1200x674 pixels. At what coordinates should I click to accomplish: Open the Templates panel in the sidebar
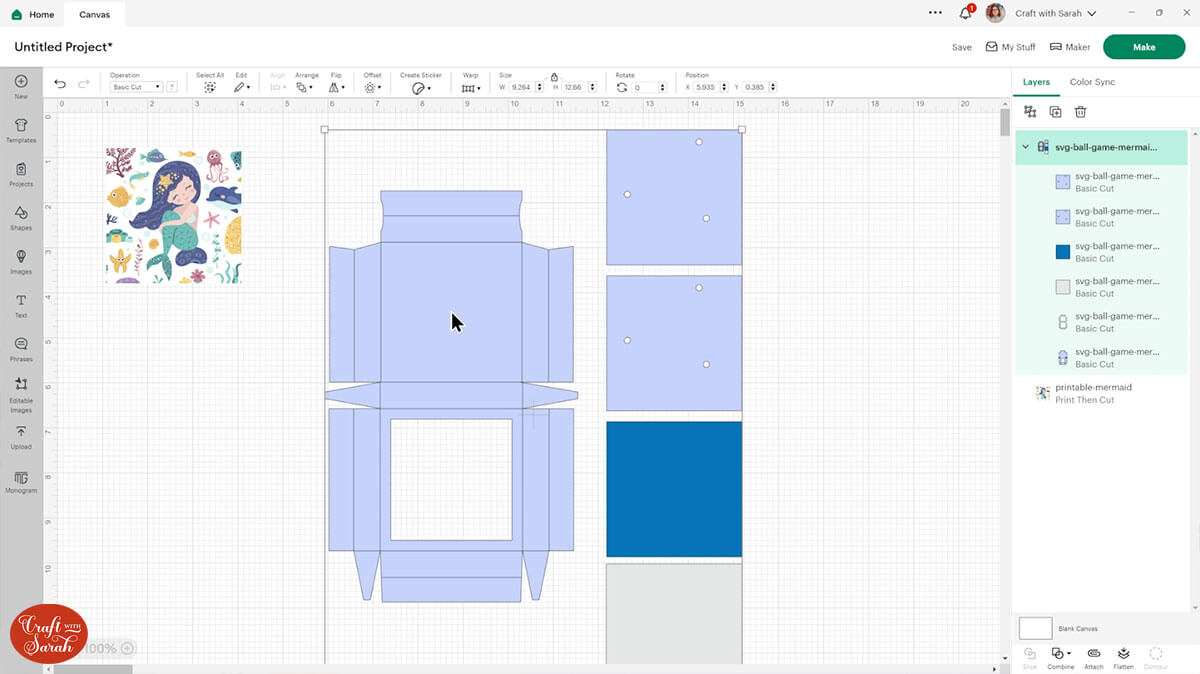(x=21, y=128)
